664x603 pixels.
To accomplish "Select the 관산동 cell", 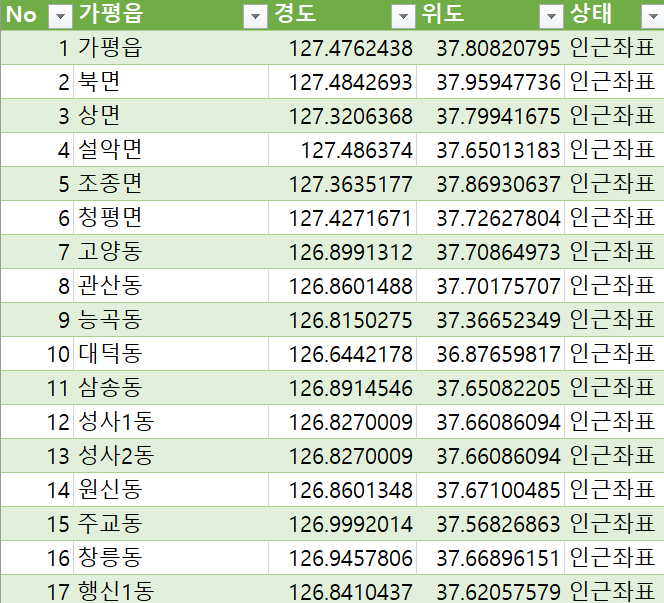I will click(x=171, y=286).
